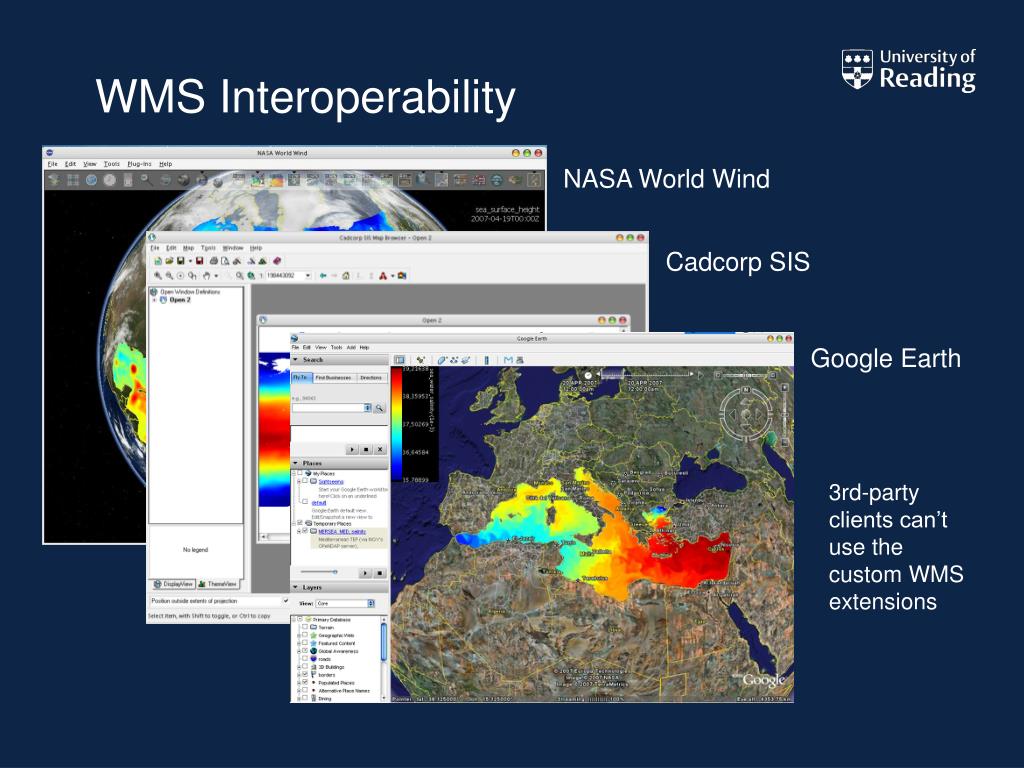
Task: Open the Sightseeing link in Places
Action: (x=331, y=481)
